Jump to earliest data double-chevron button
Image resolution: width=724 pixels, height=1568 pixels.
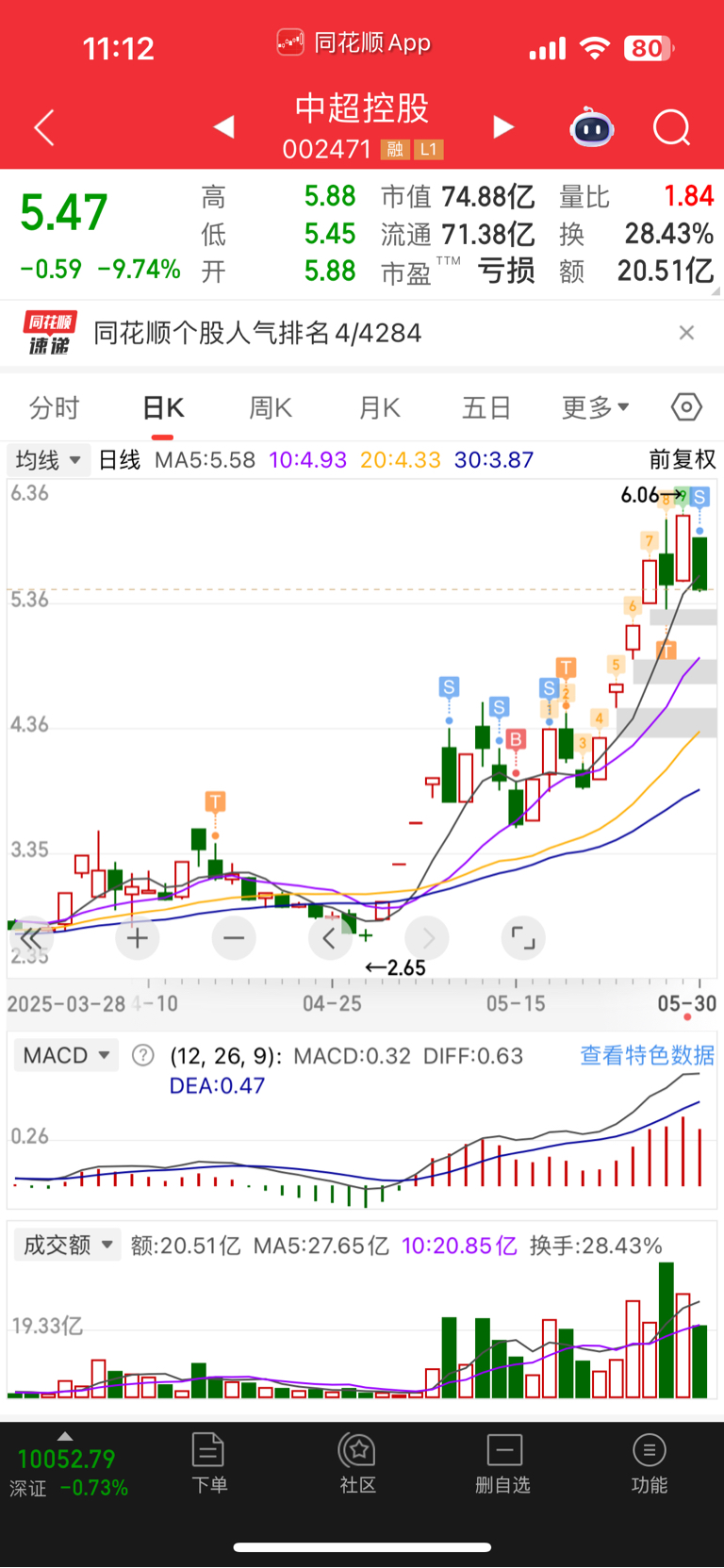point(30,938)
